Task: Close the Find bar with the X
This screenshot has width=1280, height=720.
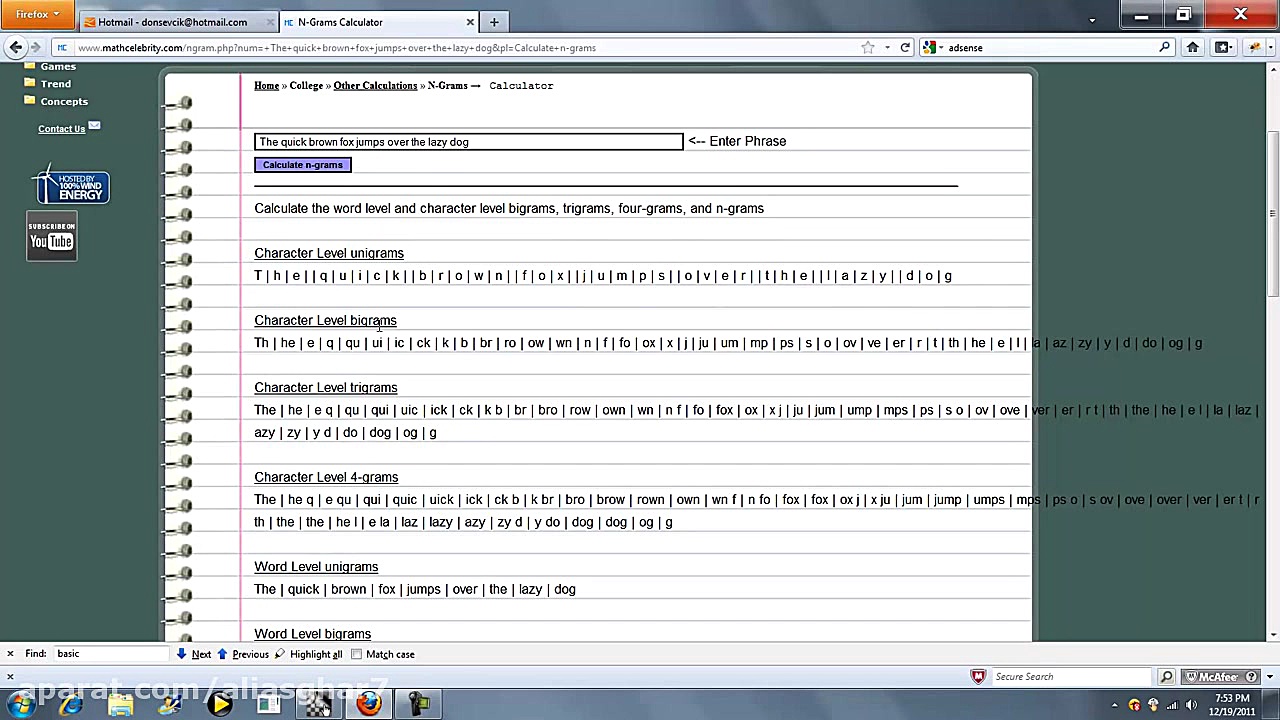Action: [10, 654]
